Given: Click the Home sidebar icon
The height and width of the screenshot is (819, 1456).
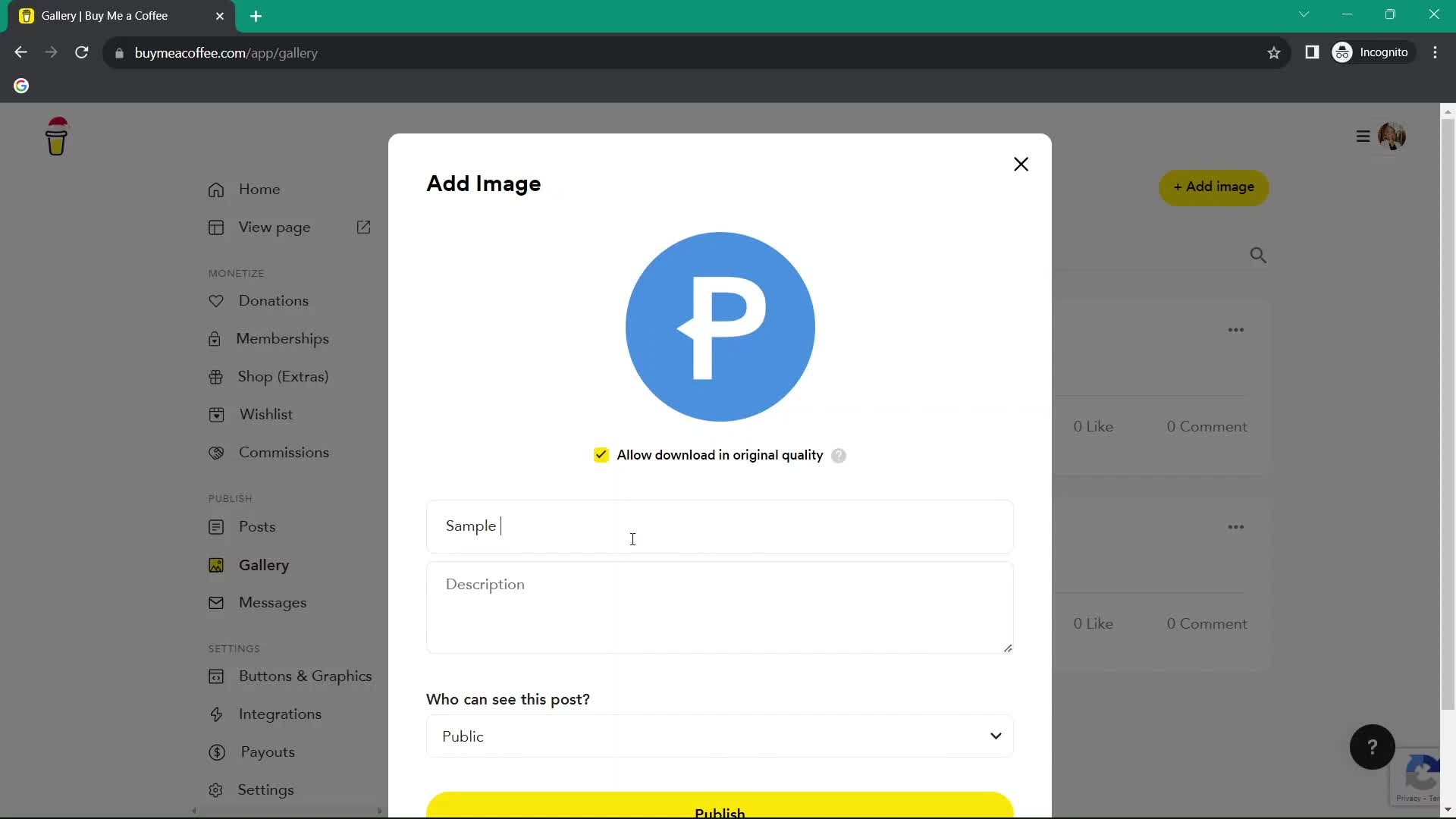Looking at the screenshot, I should tap(216, 189).
